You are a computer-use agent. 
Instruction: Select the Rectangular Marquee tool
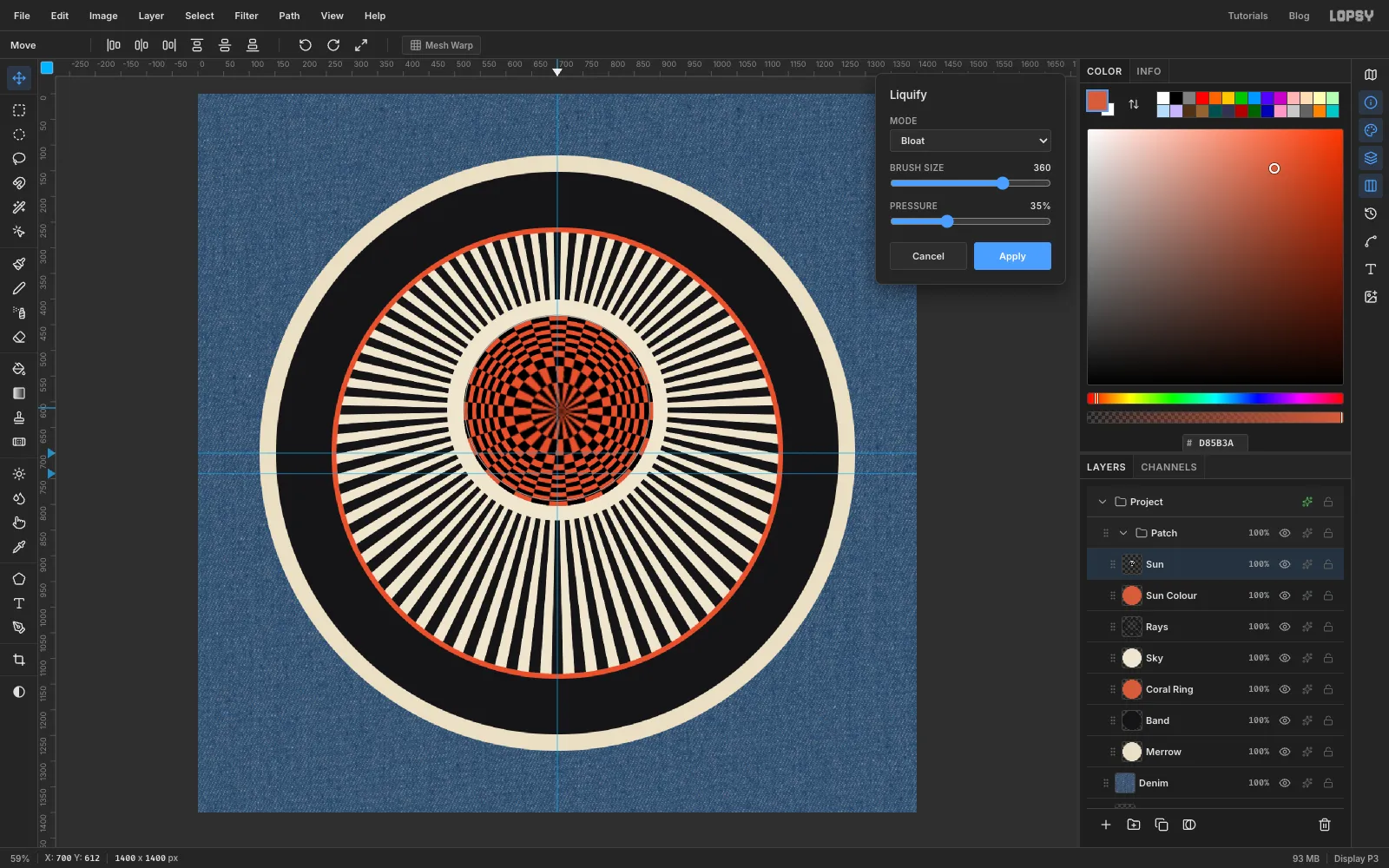coord(19,110)
